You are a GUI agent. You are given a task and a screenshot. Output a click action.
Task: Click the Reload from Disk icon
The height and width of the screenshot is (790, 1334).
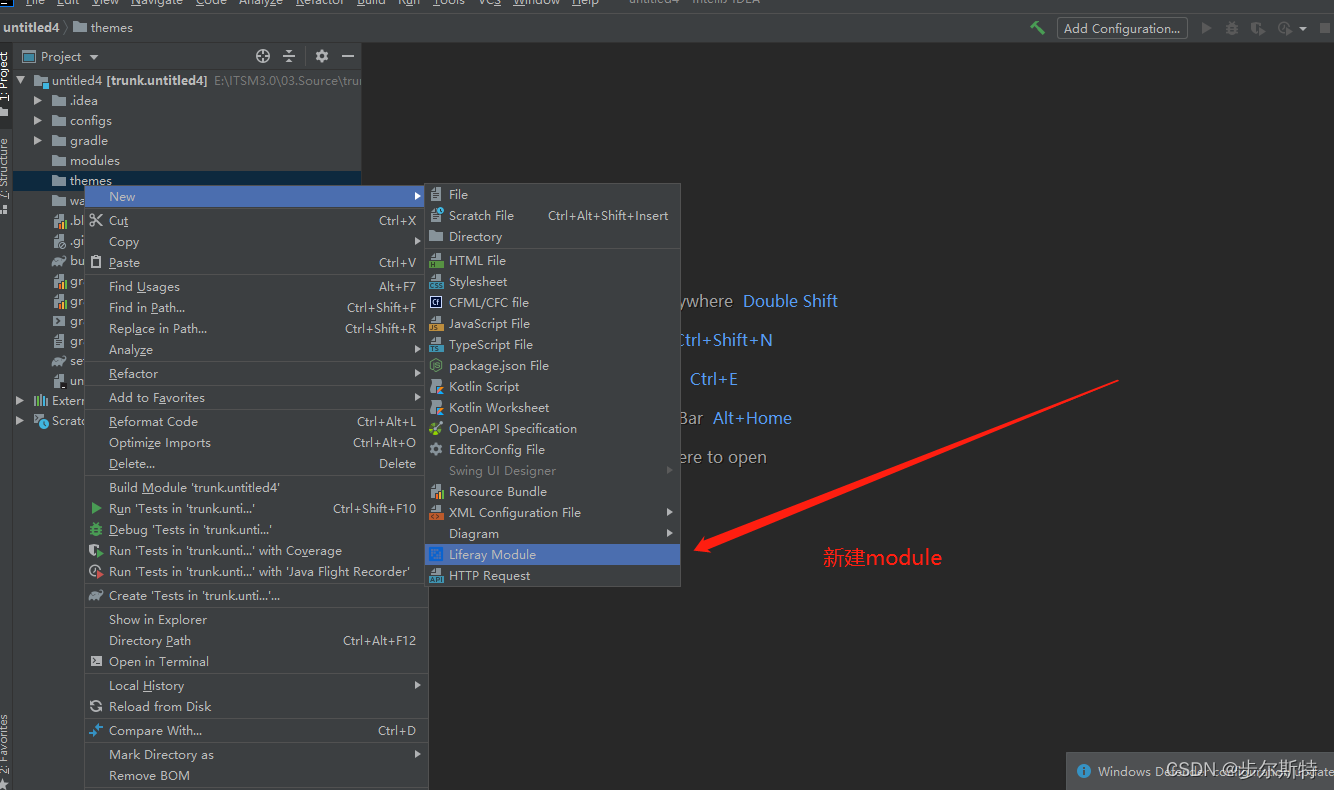[x=96, y=706]
